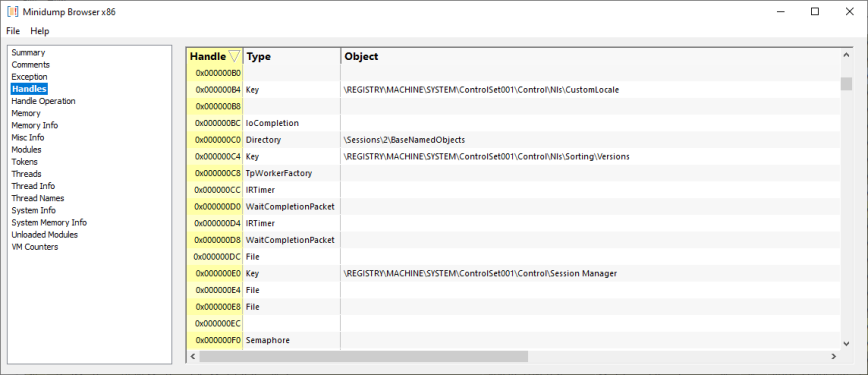This screenshot has height=375, width=868.
Task: Open the Memory Info section
Action: (35, 126)
